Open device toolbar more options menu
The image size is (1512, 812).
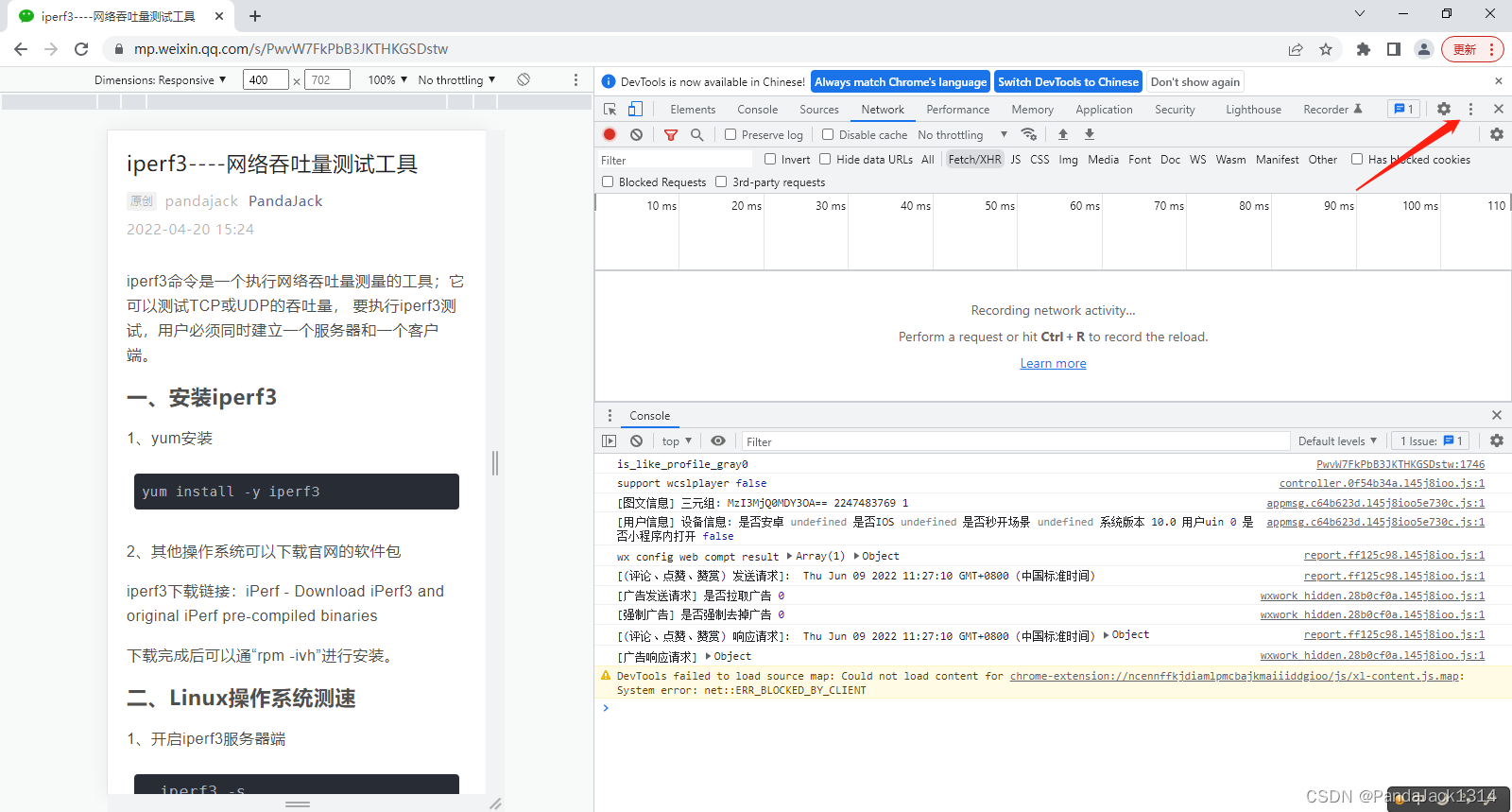click(x=576, y=80)
